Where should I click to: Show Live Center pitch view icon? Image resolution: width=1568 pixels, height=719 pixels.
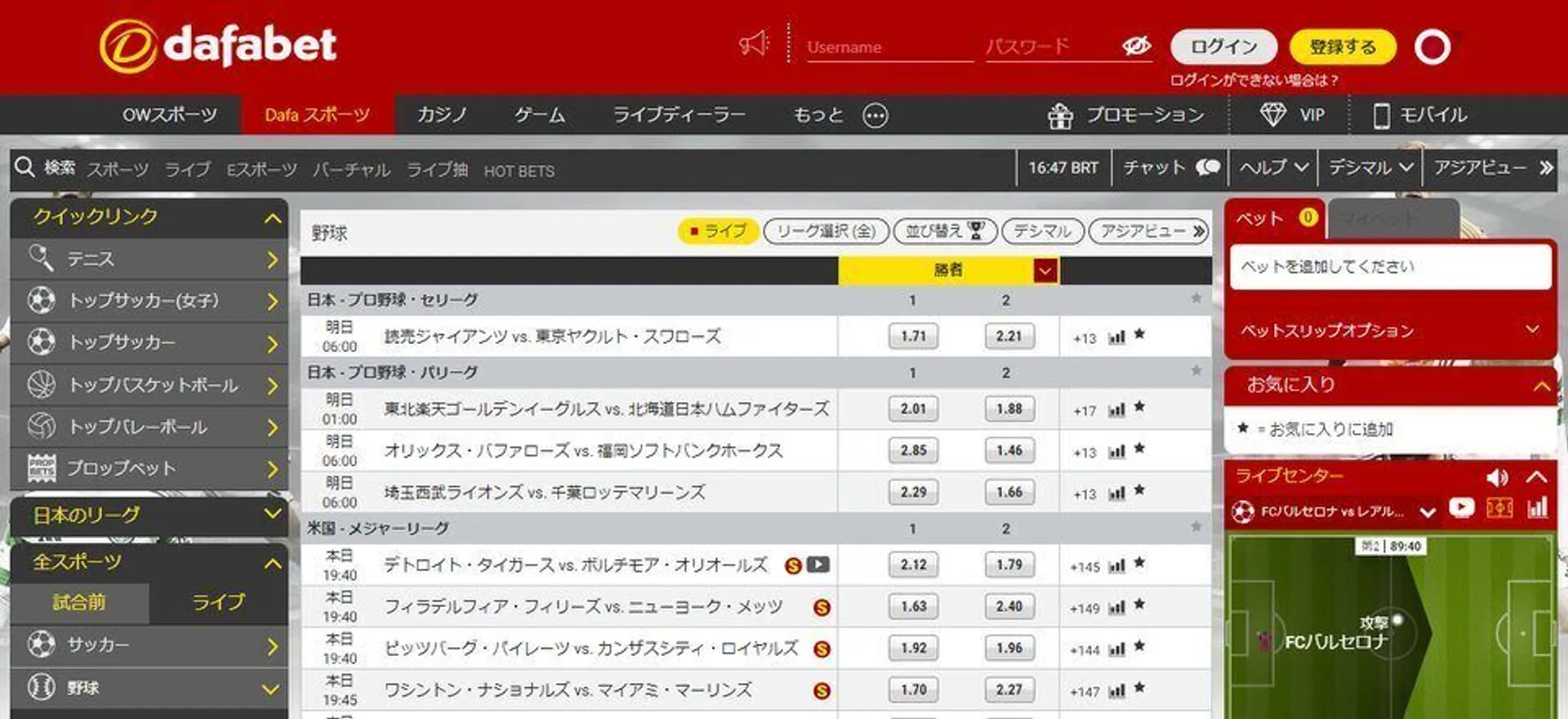1499,508
